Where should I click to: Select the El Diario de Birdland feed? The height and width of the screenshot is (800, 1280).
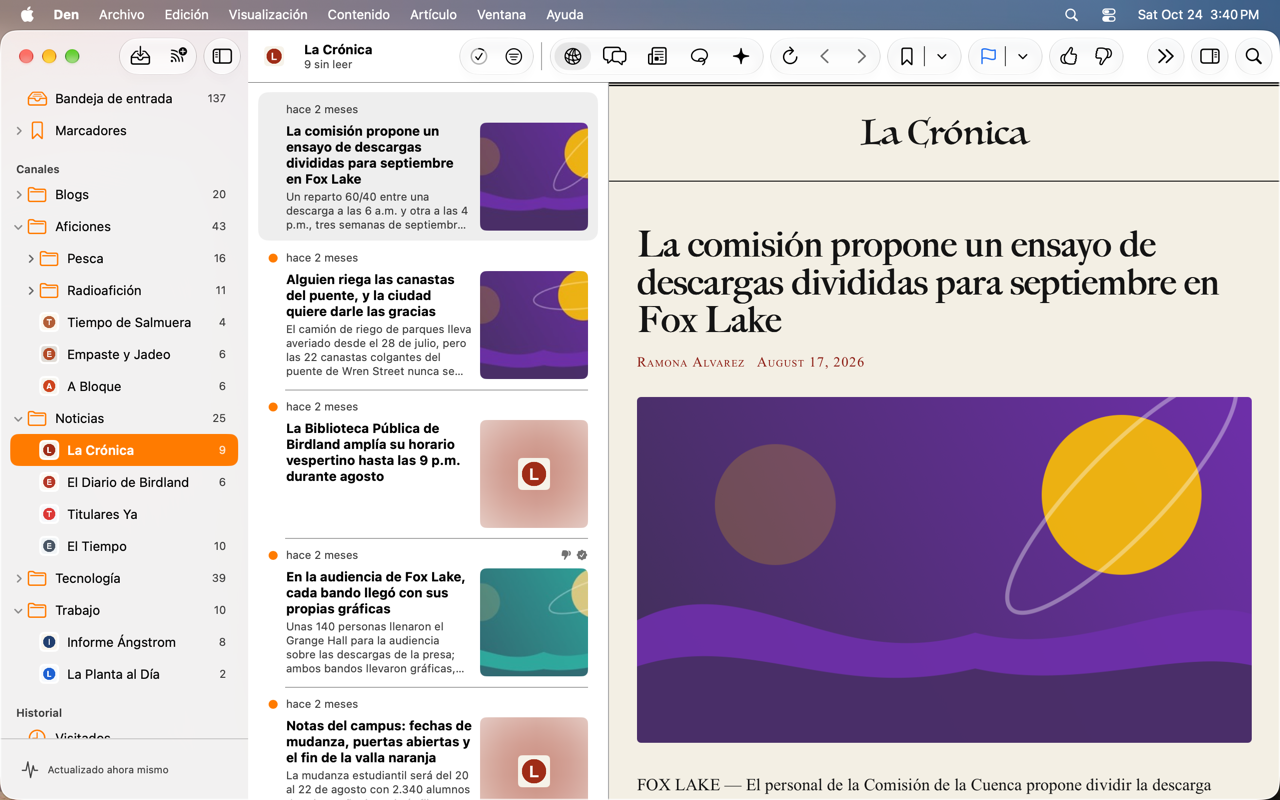[x=124, y=482]
